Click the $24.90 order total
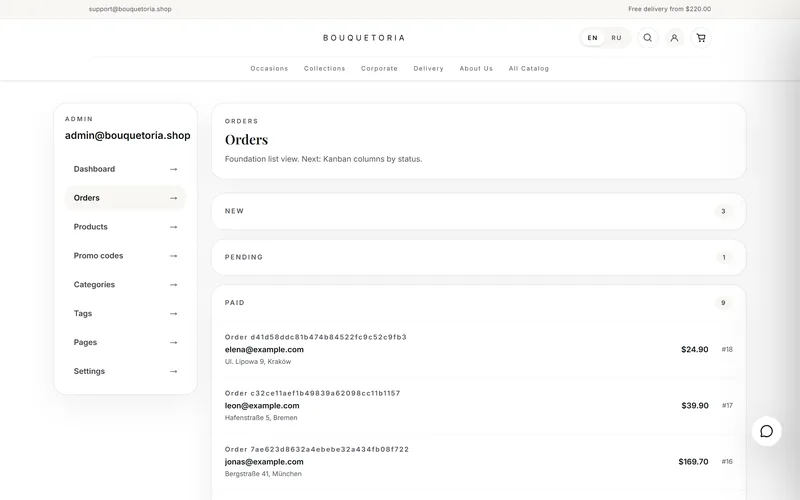The image size is (800, 500). pos(694,349)
